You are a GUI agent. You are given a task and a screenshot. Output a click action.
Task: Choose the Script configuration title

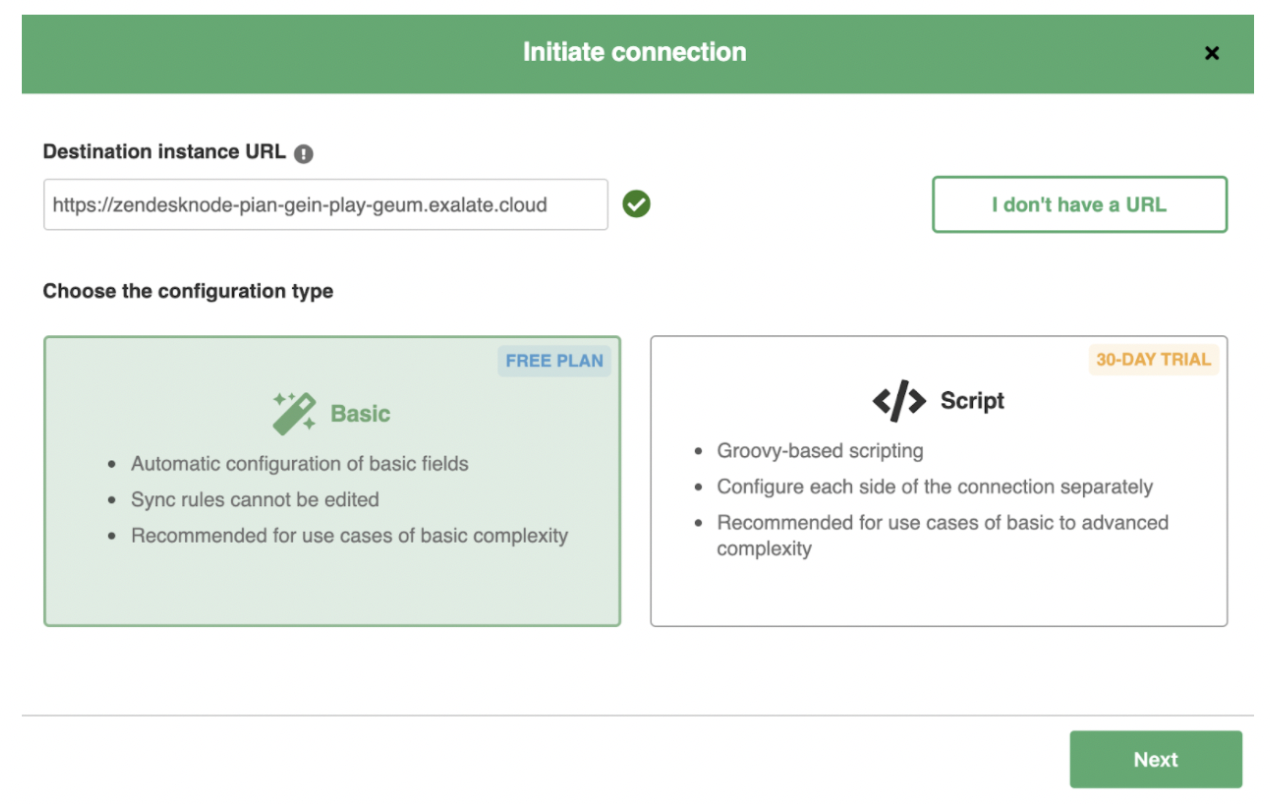click(x=972, y=401)
